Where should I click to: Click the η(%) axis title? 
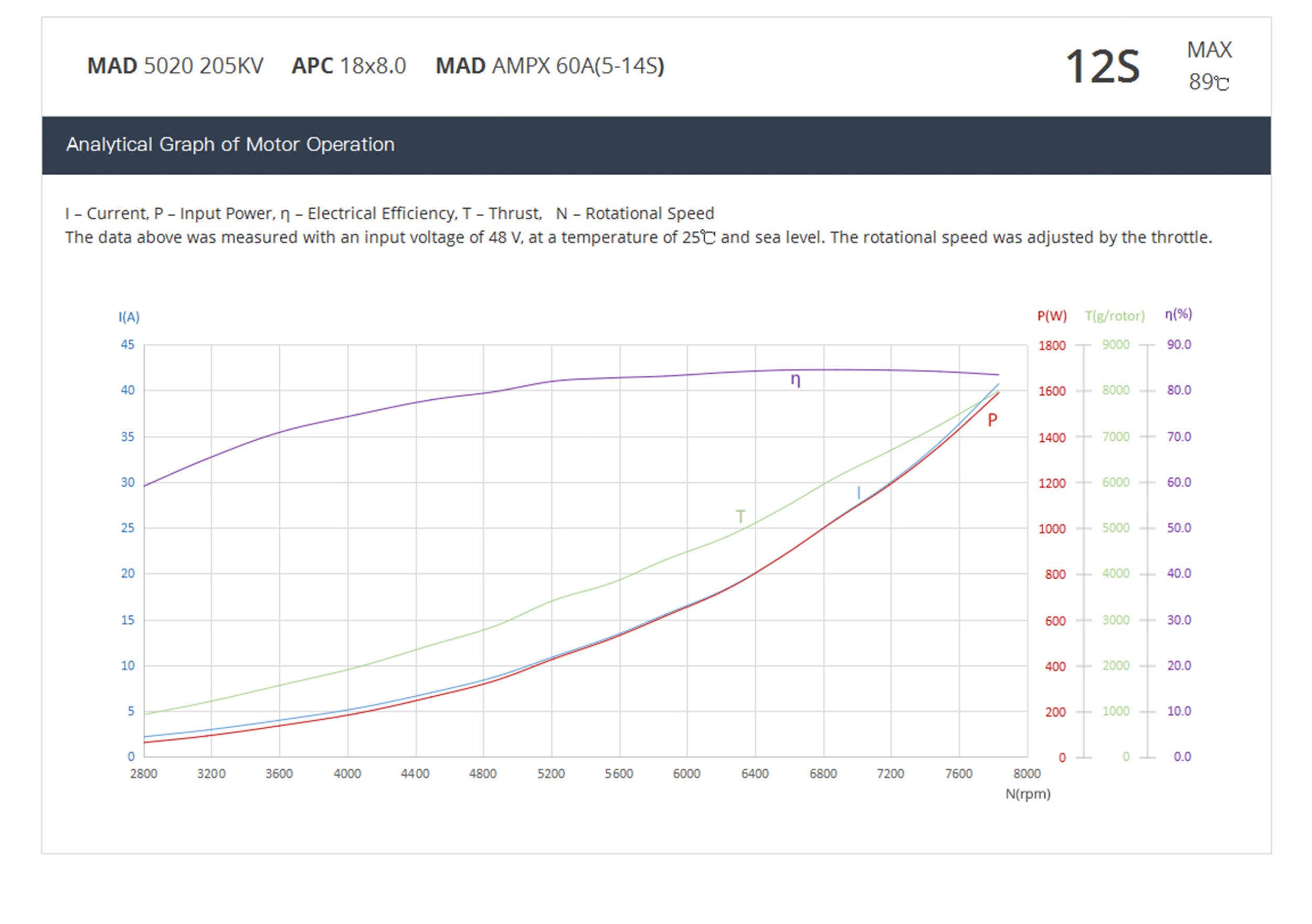tap(1178, 314)
